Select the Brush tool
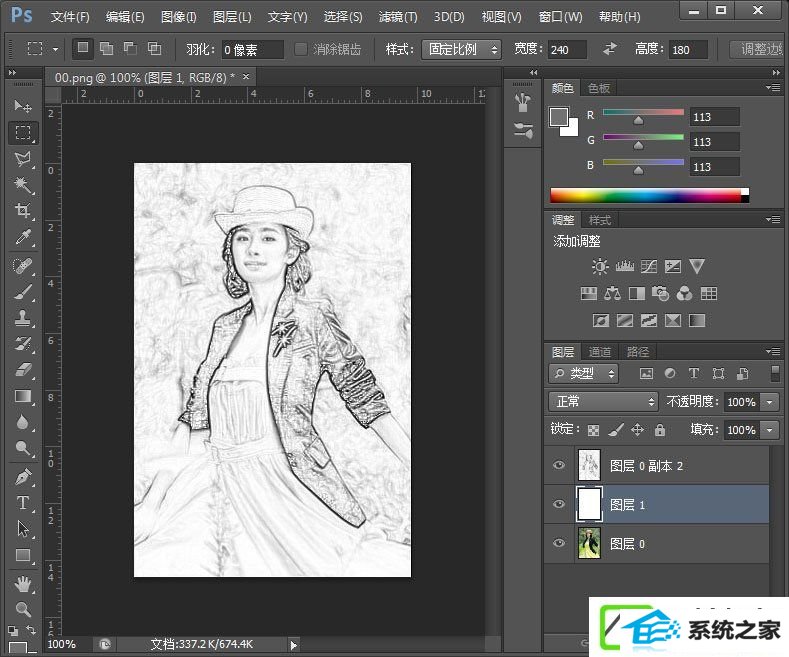Image resolution: width=789 pixels, height=657 pixels. coord(23,292)
